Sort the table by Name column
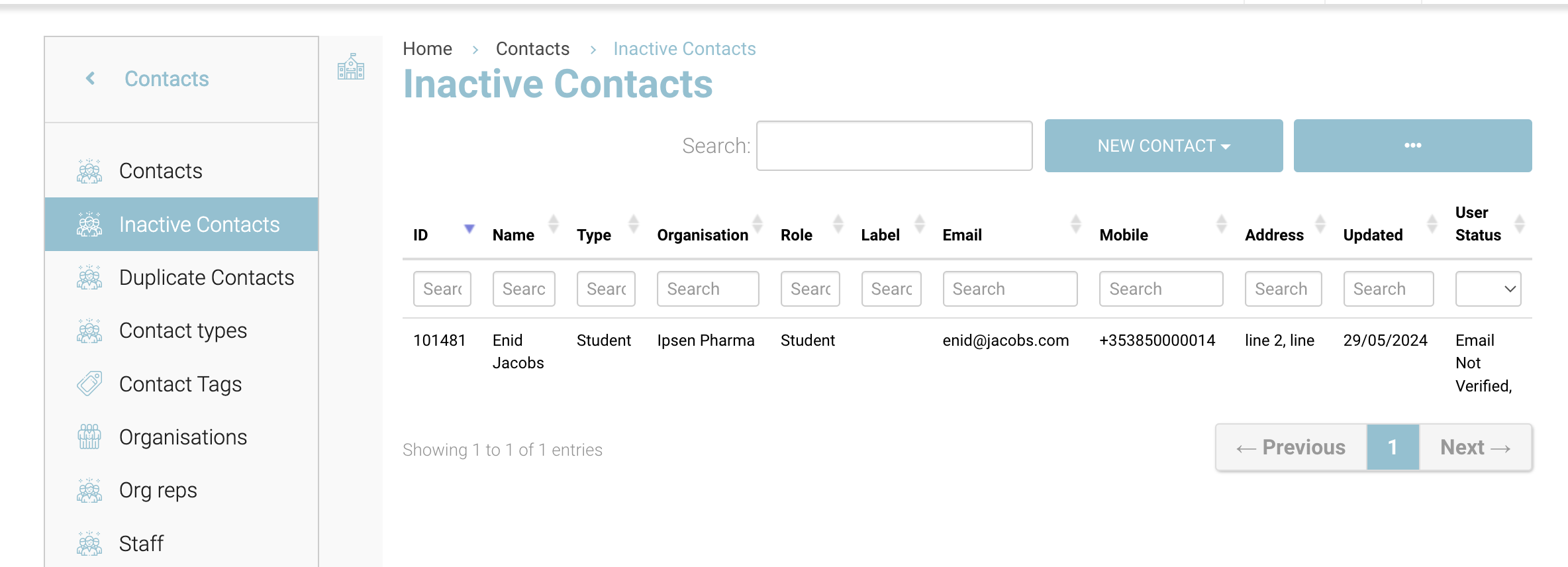 pos(554,224)
